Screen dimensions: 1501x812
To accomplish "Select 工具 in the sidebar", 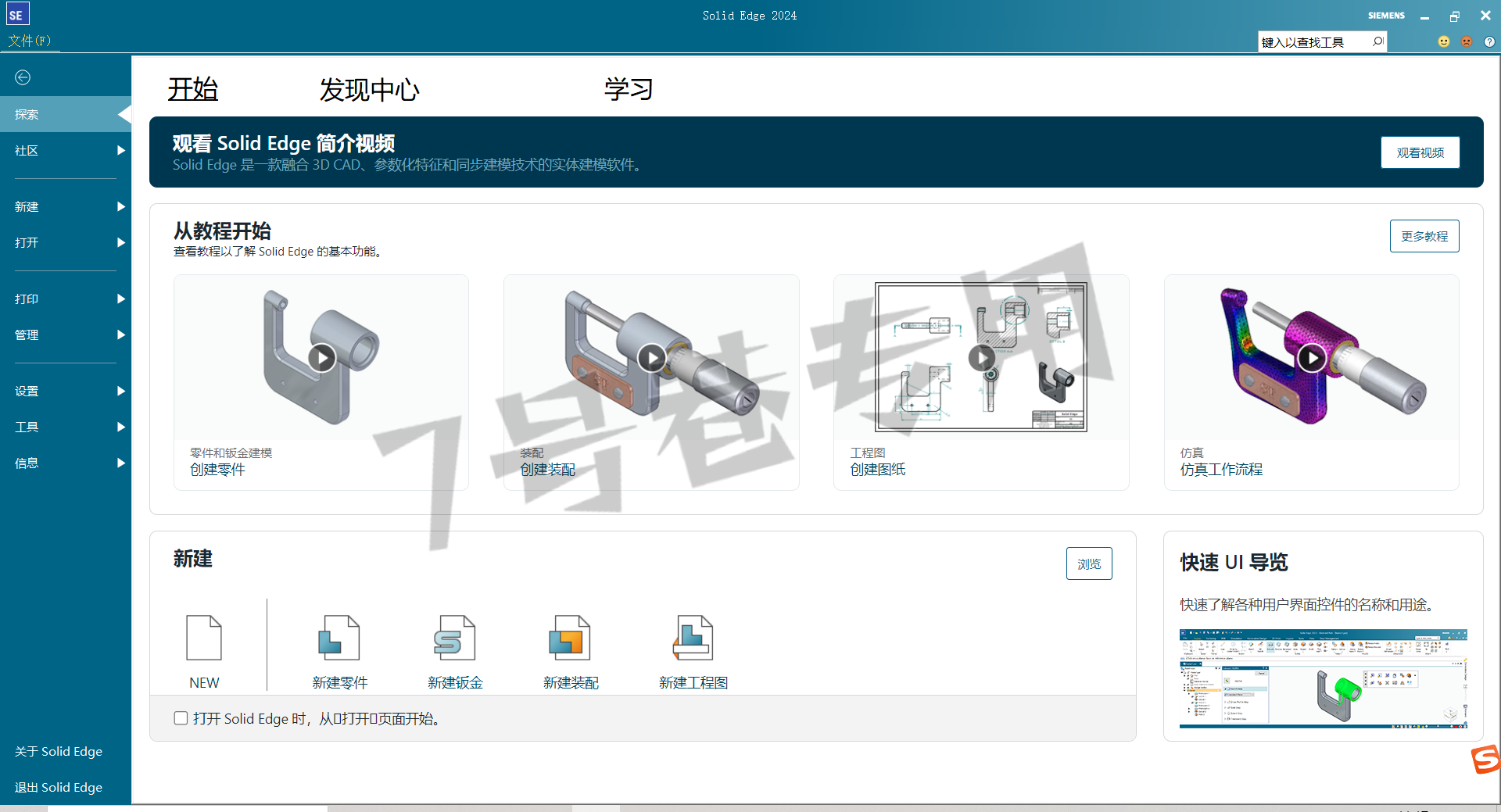I will (66, 427).
